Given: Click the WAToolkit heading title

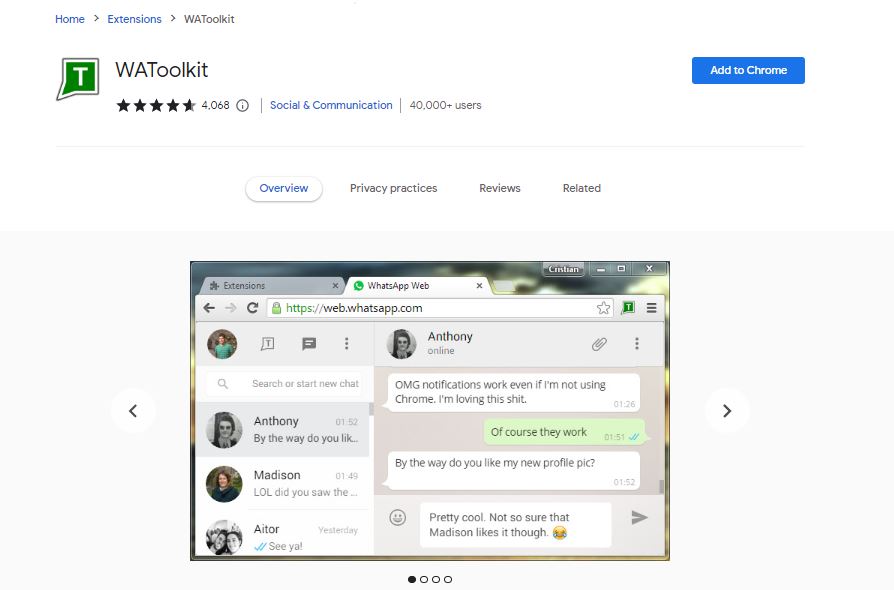Looking at the screenshot, I should coord(161,70).
